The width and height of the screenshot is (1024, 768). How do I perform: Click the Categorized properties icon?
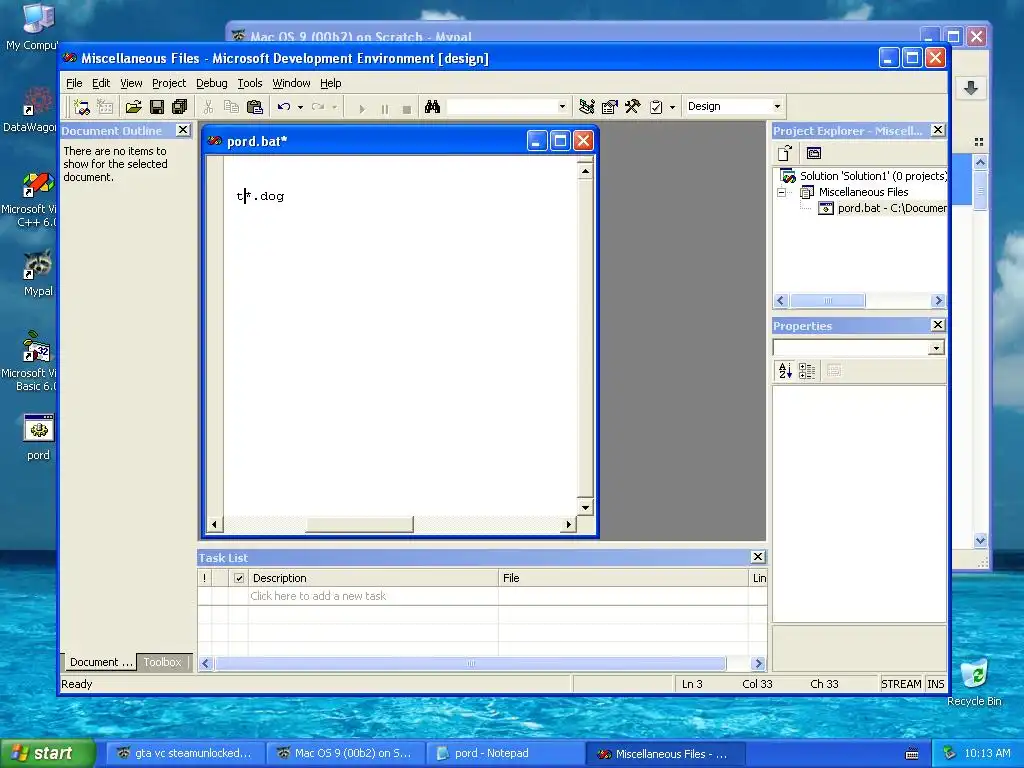coord(807,371)
